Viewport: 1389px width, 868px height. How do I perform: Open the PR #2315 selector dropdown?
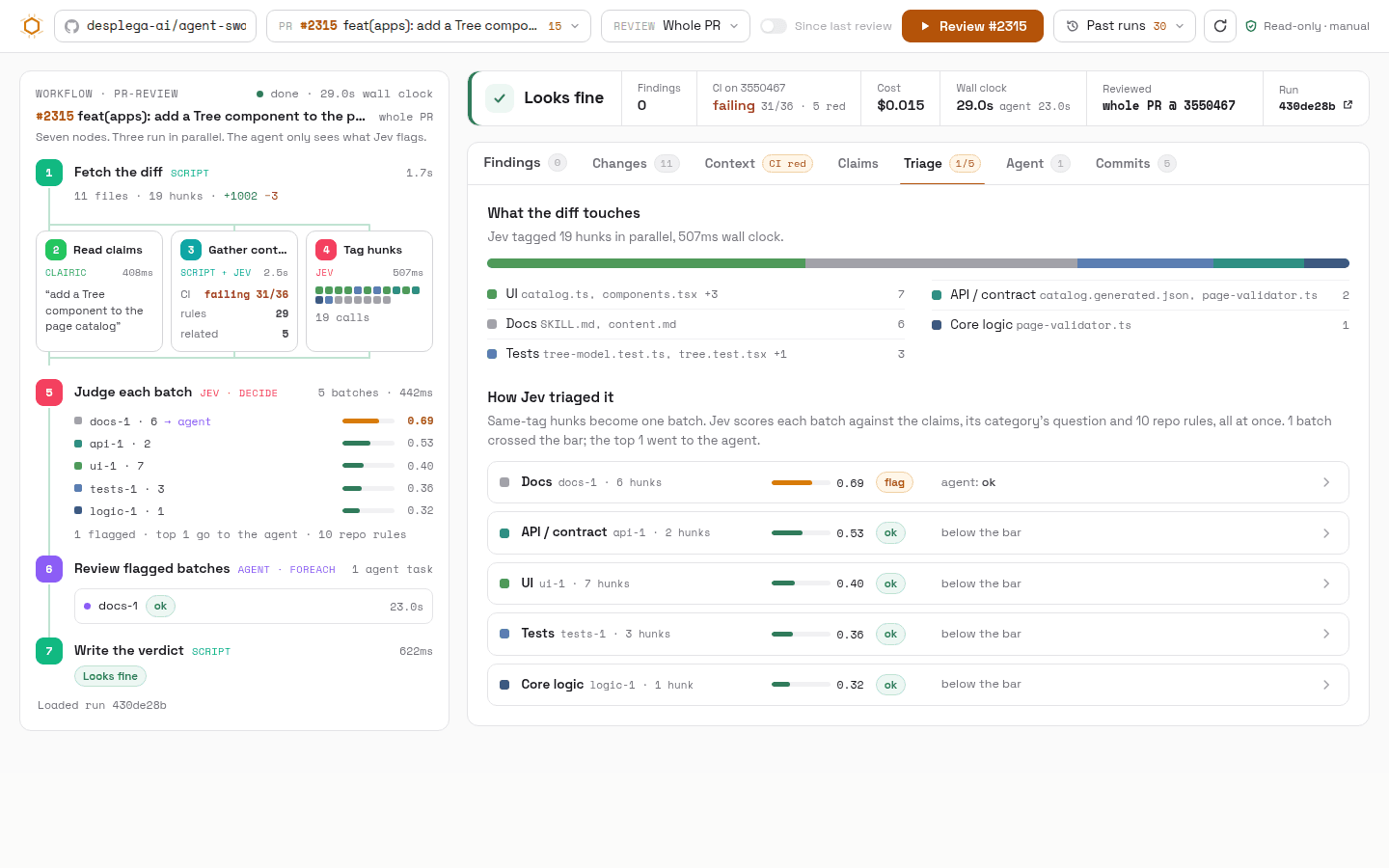[429, 26]
